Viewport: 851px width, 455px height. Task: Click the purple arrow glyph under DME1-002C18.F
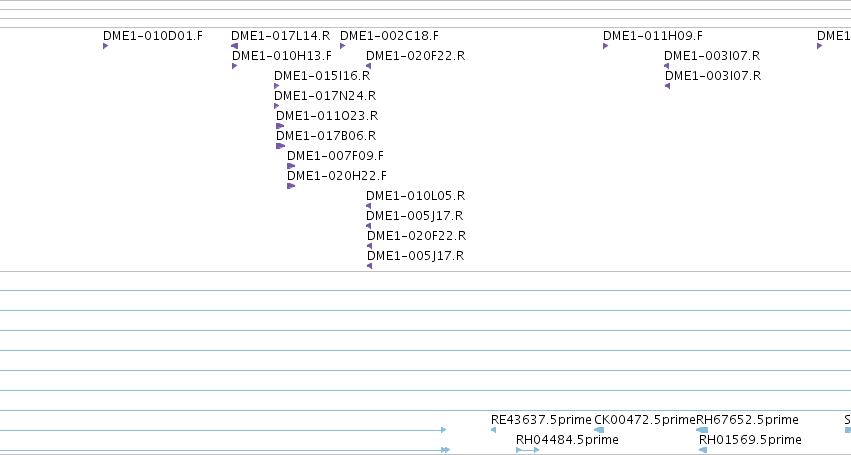tap(342, 46)
